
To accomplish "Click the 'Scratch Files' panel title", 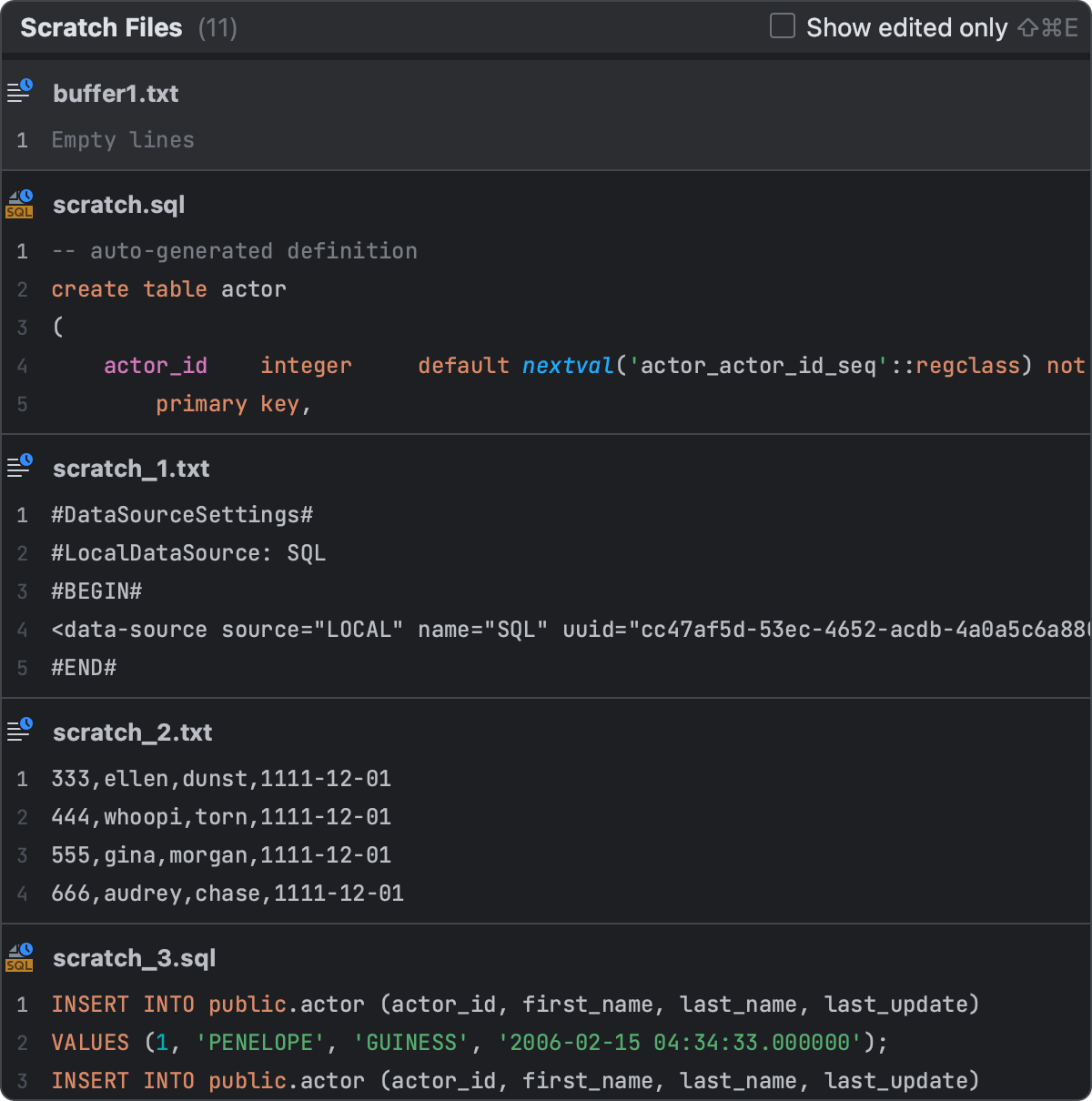I will coord(101,26).
